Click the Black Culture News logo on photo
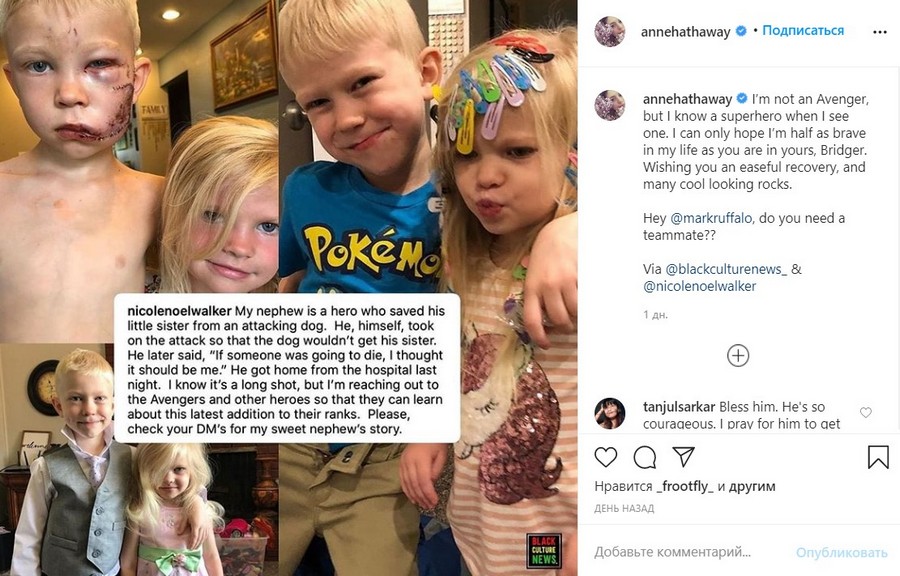The image size is (900, 576). (544, 550)
